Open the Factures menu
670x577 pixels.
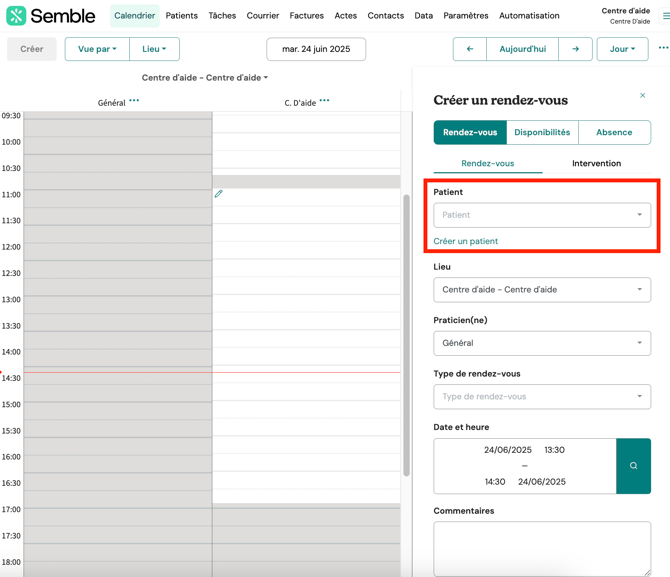pyautogui.click(x=306, y=16)
